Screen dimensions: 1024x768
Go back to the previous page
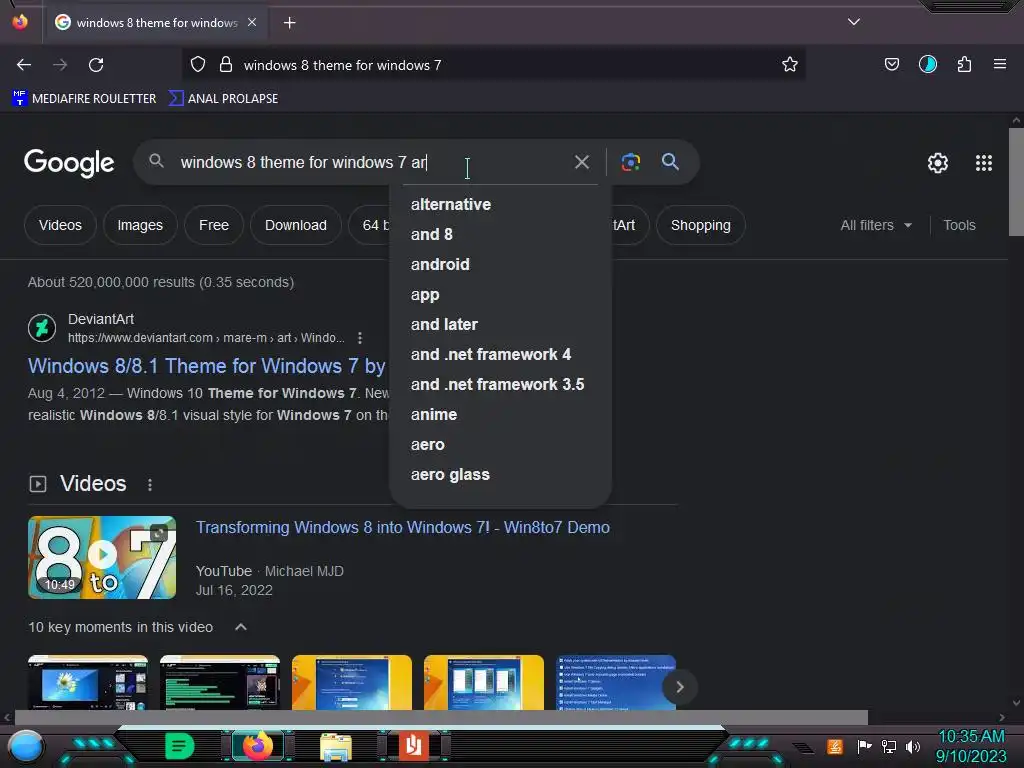[x=24, y=65]
